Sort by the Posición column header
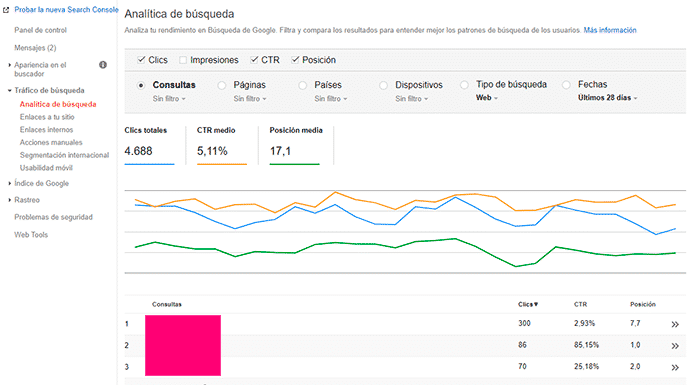Image resolution: width=700 pixels, height=385 pixels. tap(643, 304)
